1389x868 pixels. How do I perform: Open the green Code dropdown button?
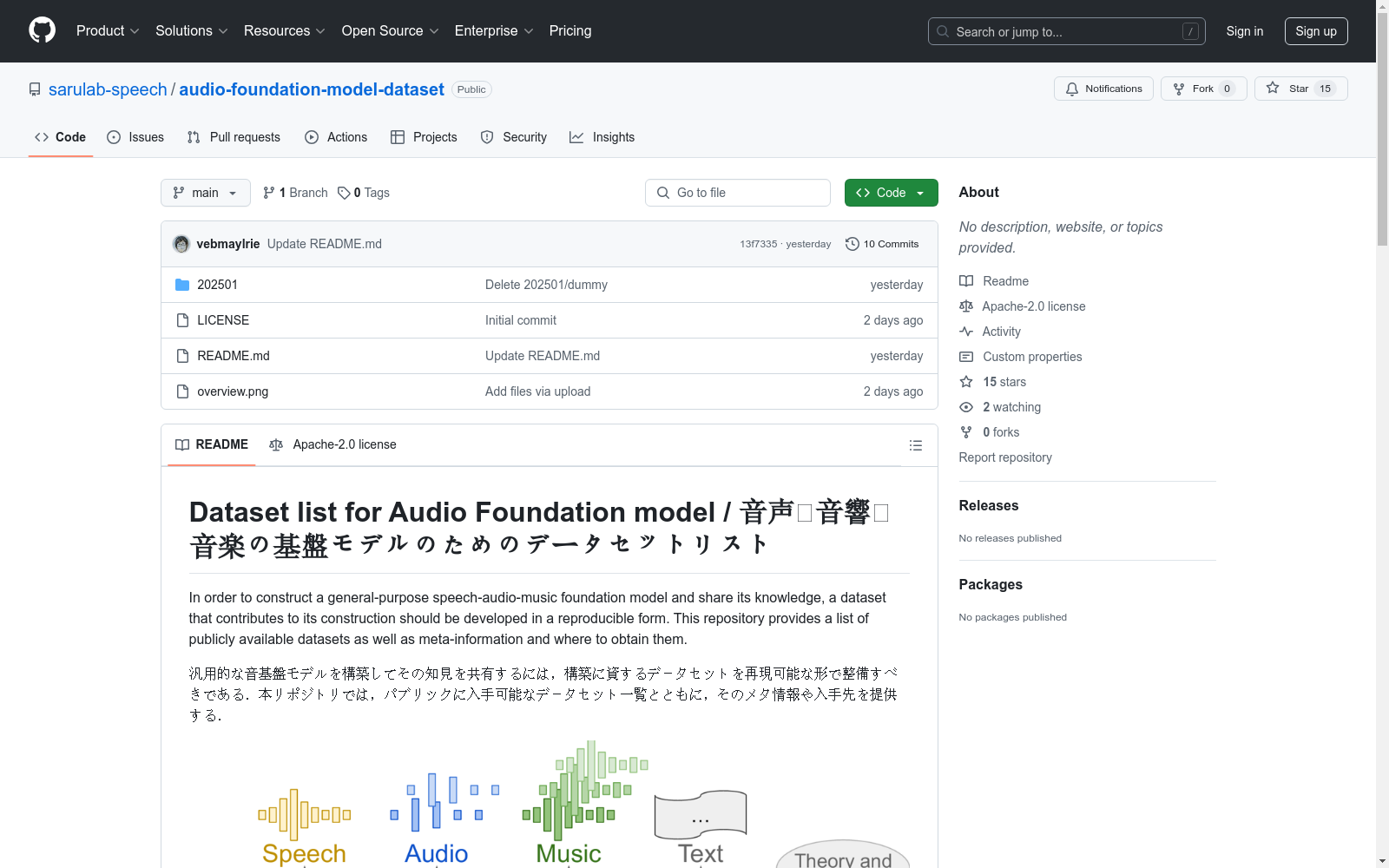[x=891, y=193]
